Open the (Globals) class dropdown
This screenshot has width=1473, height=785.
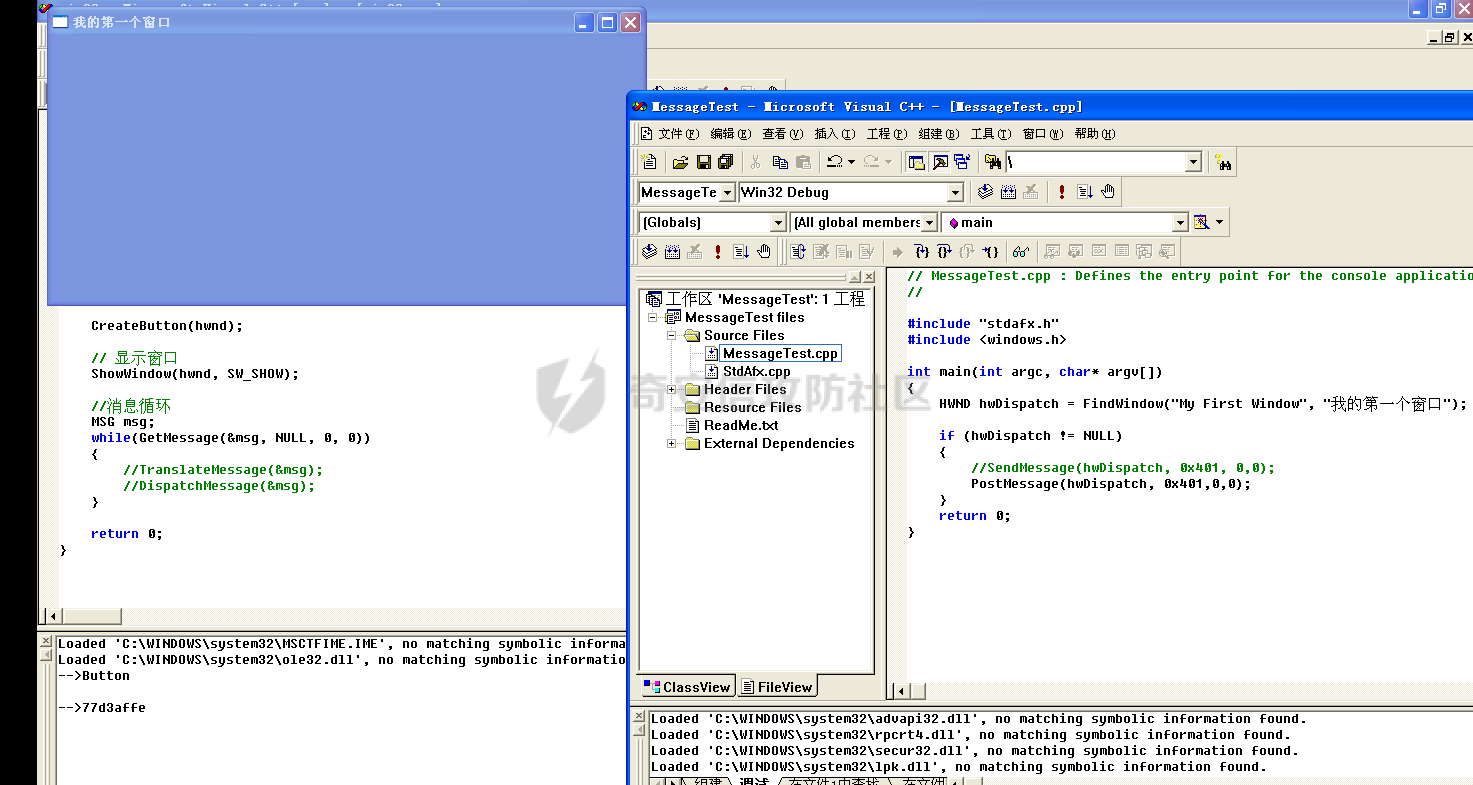point(778,223)
